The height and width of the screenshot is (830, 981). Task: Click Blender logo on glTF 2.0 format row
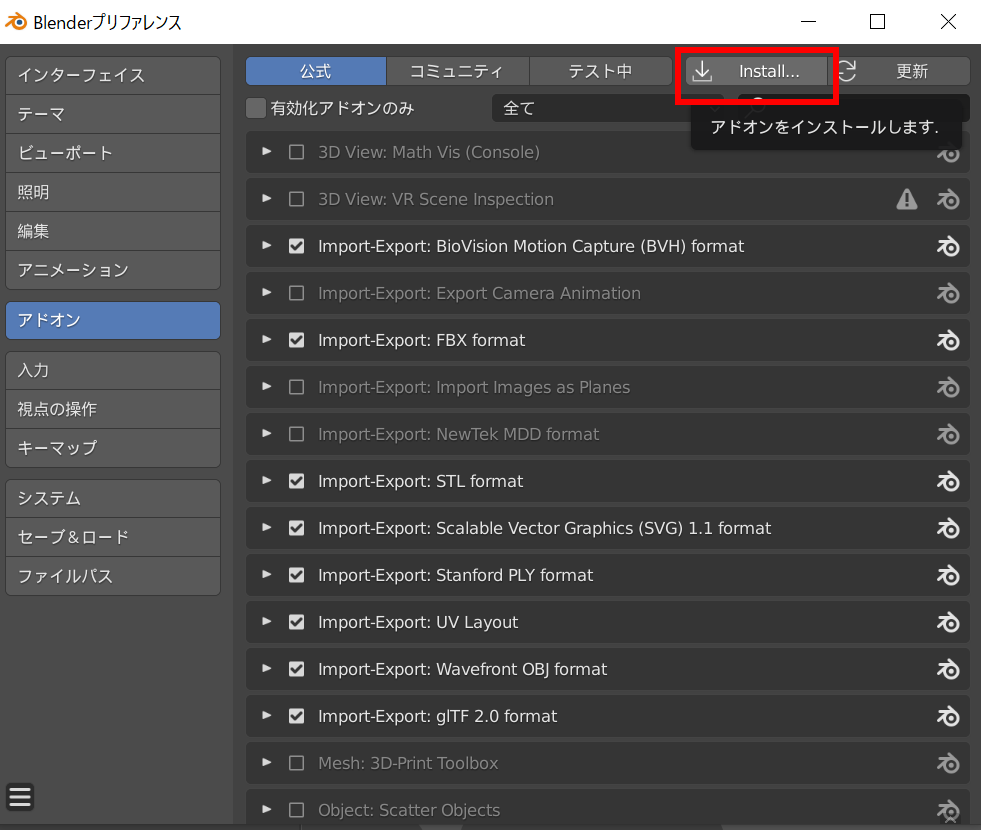948,716
